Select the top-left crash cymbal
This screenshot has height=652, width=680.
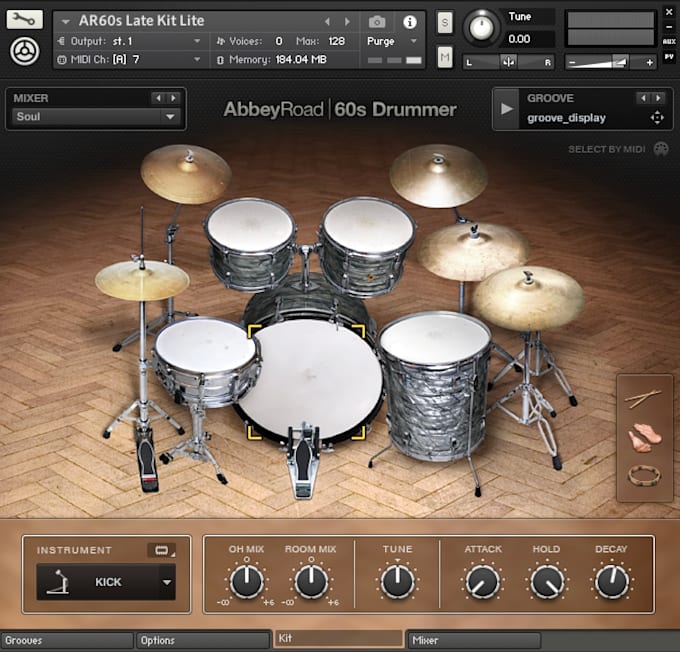pyautogui.click(x=186, y=175)
